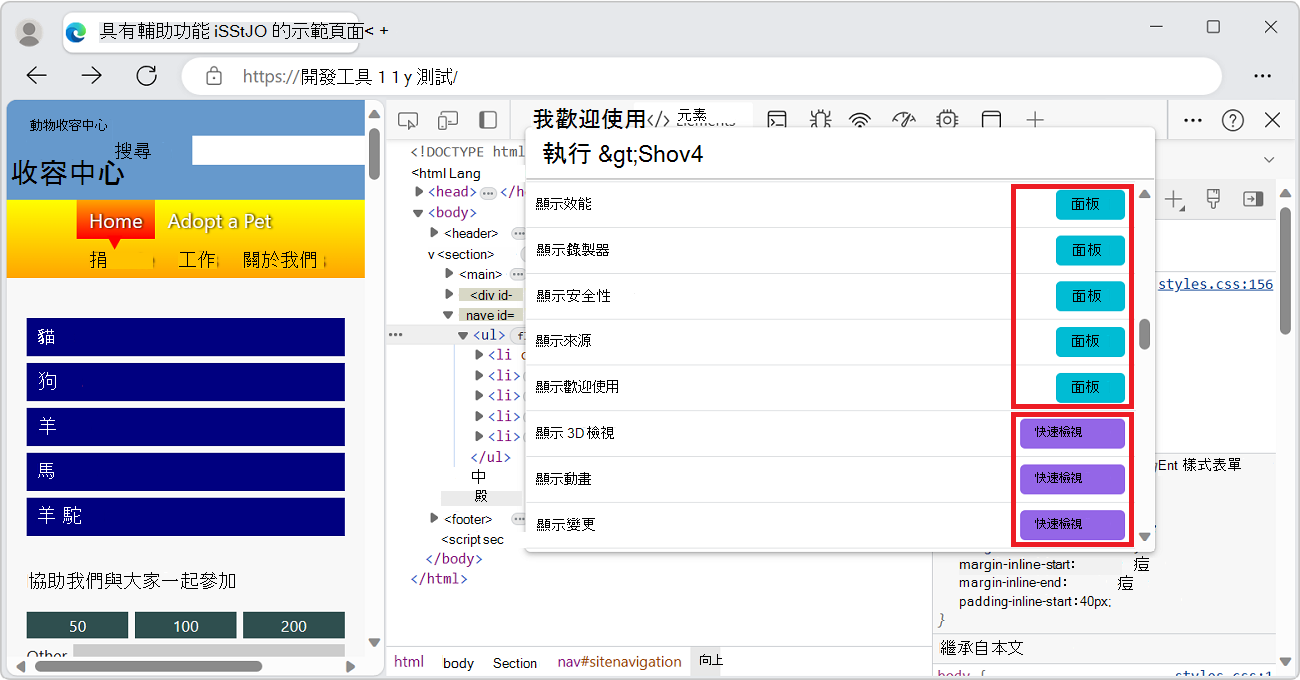Expand the first li element node
The width and height of the screenshot is (1300, 680).
tap(480, 355)
